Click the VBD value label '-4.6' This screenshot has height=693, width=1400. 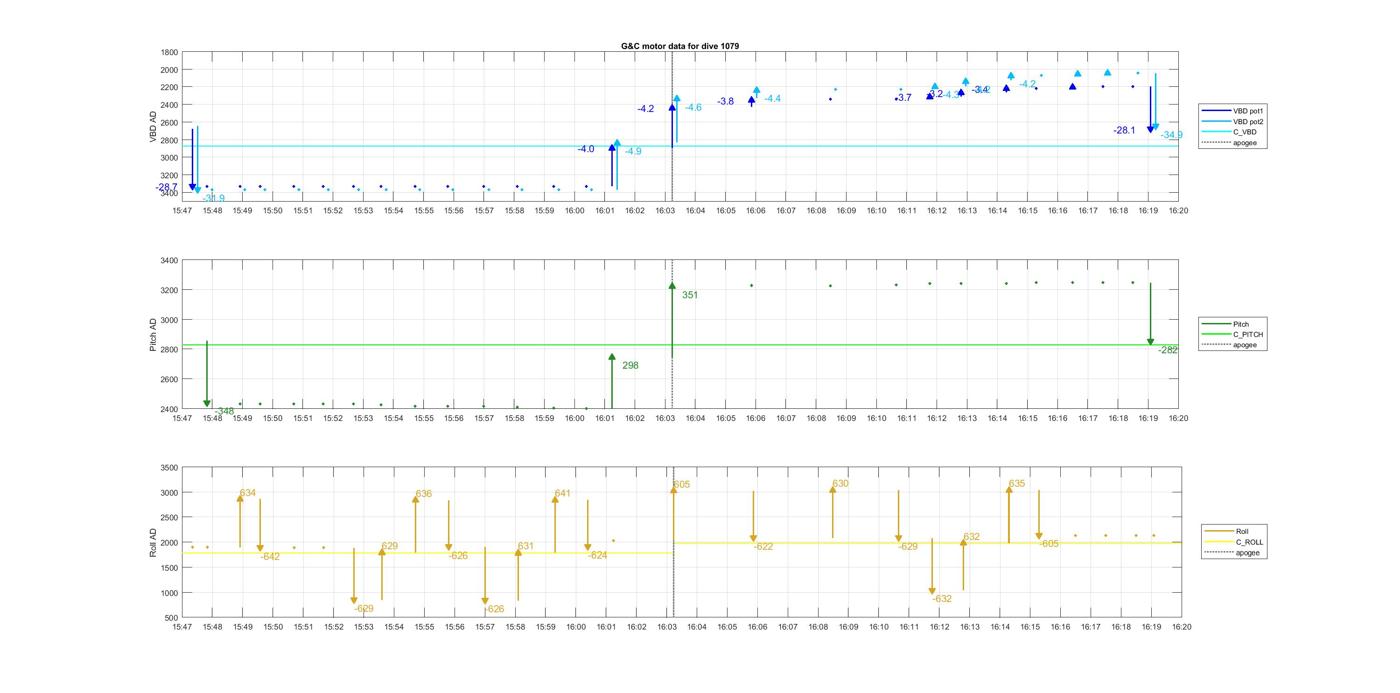(x=693, y=108)
